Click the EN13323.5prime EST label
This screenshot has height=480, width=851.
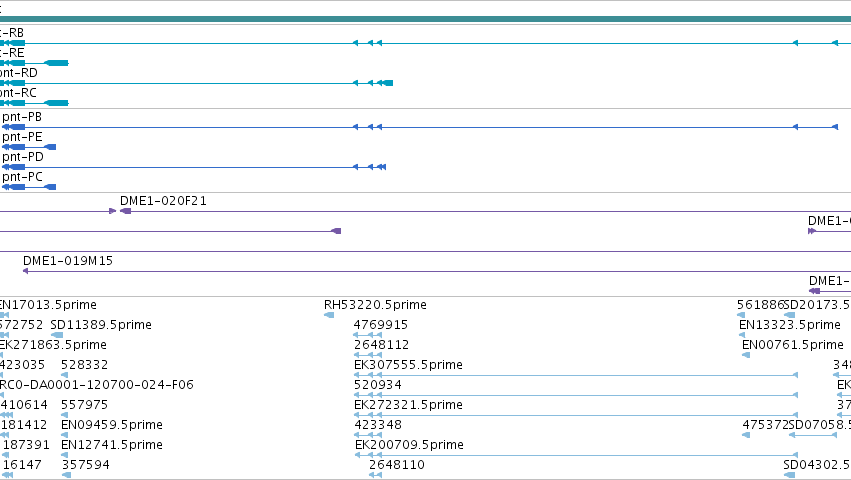[x=790, y=325]
